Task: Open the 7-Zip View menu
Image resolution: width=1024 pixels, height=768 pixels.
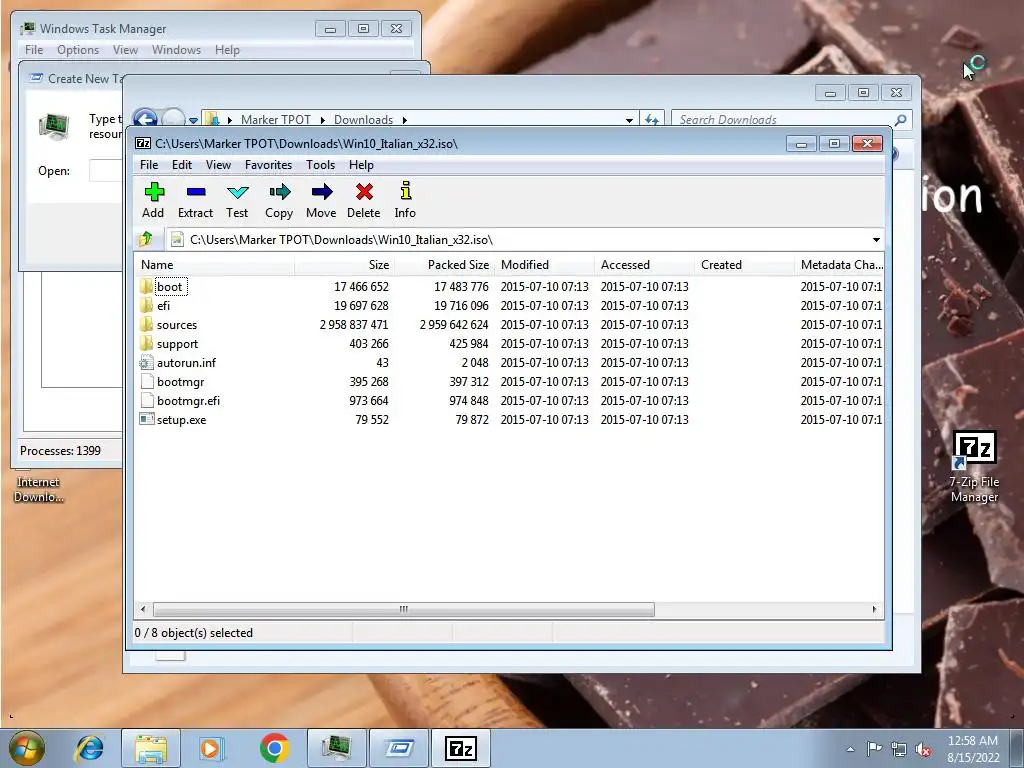Action: [218, 165]
